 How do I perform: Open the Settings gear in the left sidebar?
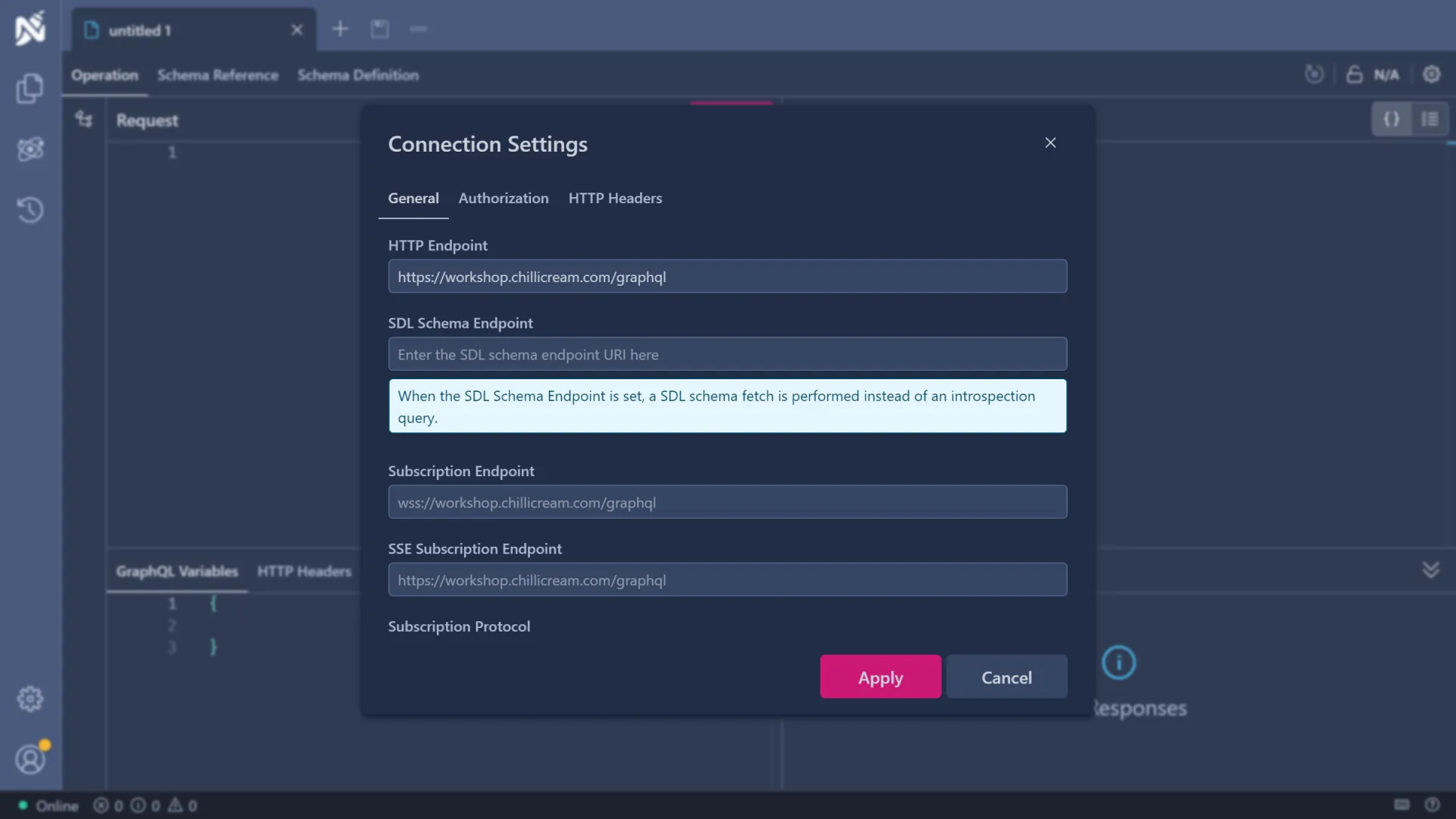click(x=30, y=698)
